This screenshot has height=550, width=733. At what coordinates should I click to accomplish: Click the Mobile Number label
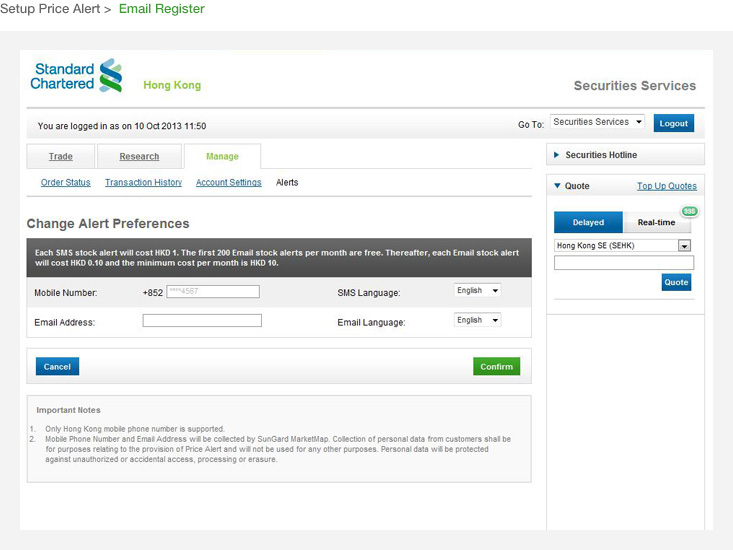(x=65, y=293)
